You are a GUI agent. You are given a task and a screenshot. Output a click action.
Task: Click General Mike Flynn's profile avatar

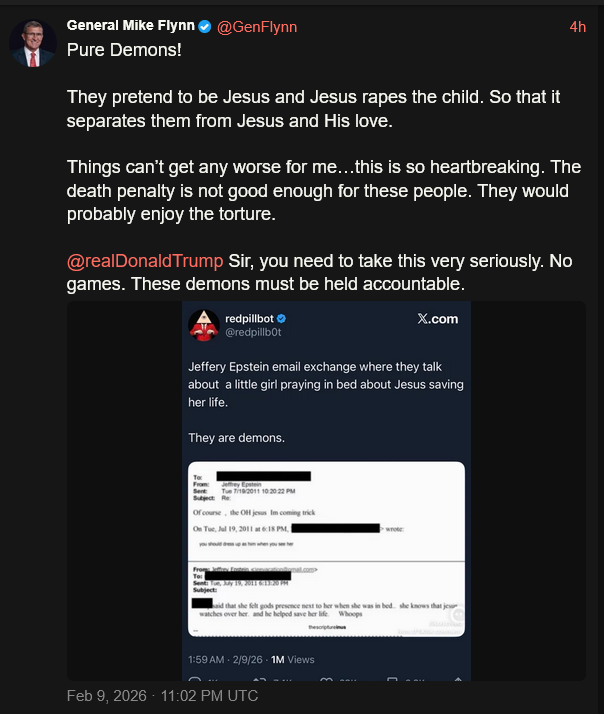(x=33, y=42)
